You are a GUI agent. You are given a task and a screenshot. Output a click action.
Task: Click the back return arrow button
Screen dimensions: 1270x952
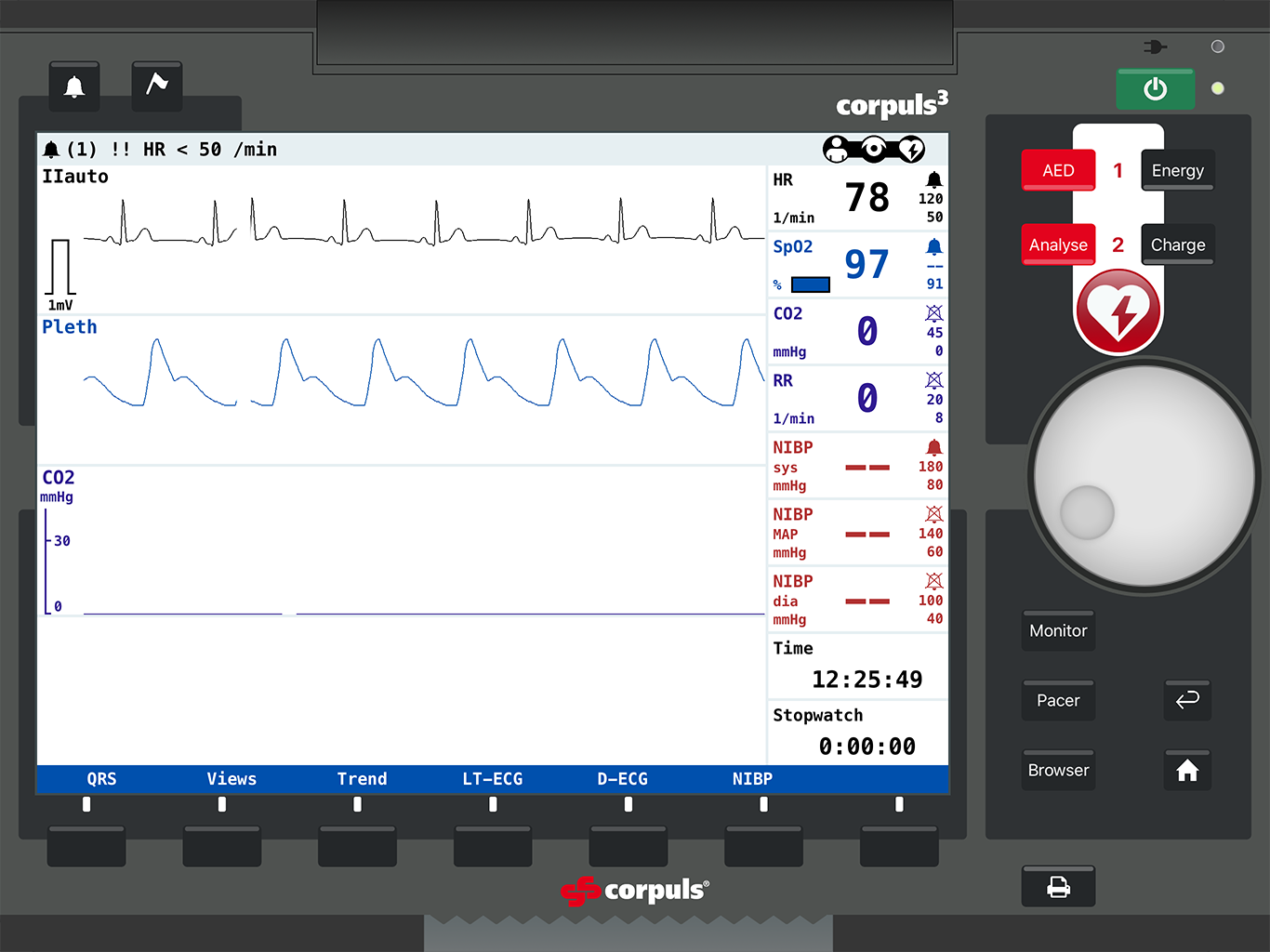(x=1187, y=700)
